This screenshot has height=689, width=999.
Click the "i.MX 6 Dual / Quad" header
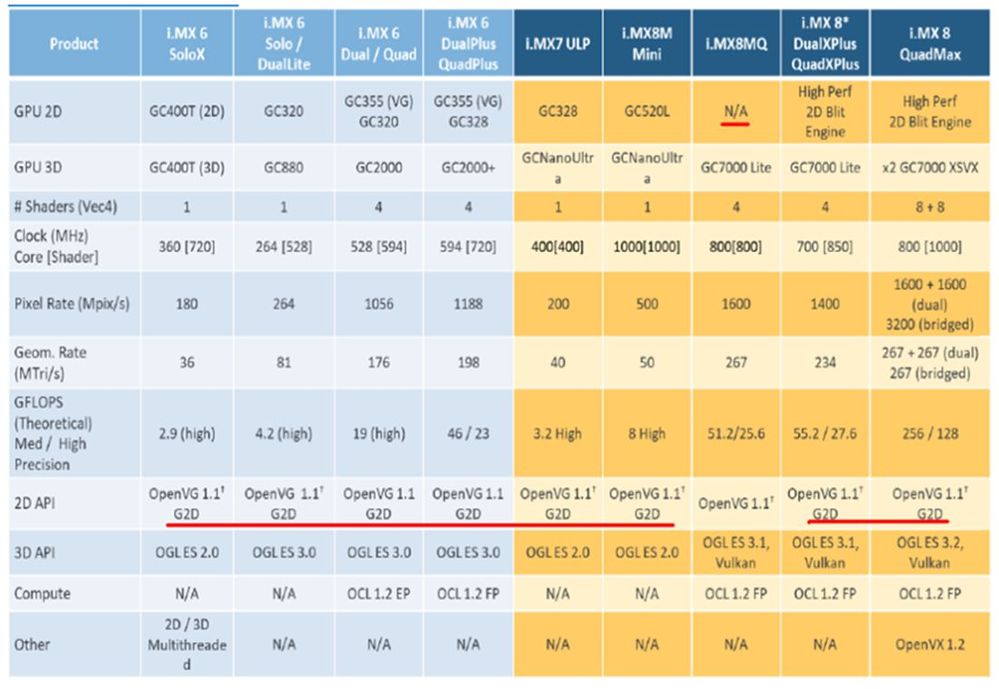pos(378,43)
